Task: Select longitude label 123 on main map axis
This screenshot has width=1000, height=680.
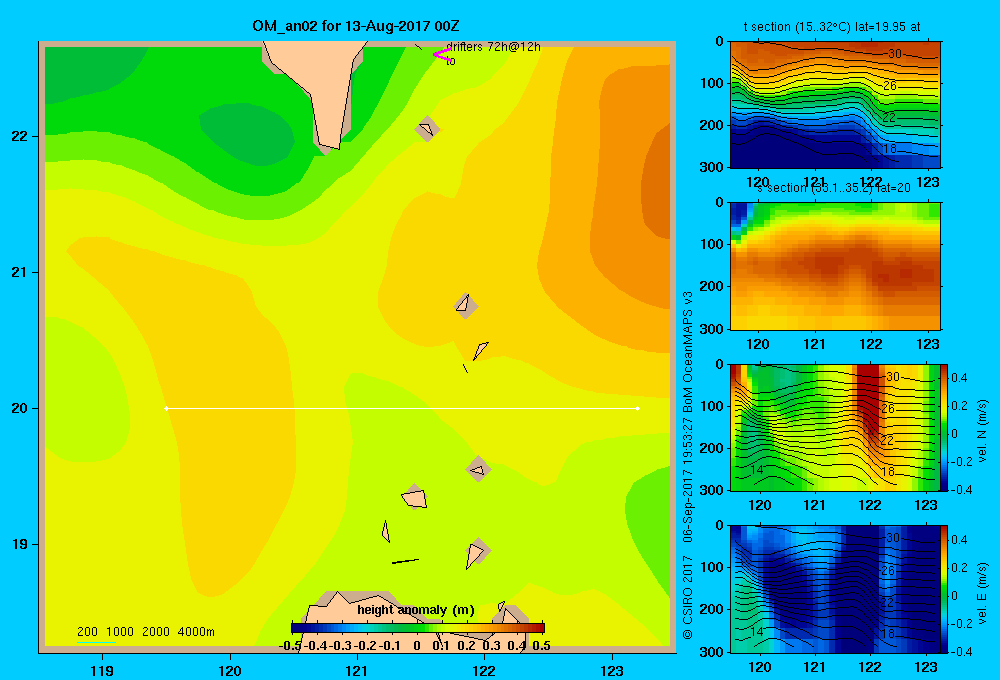Action: (612, 670)
